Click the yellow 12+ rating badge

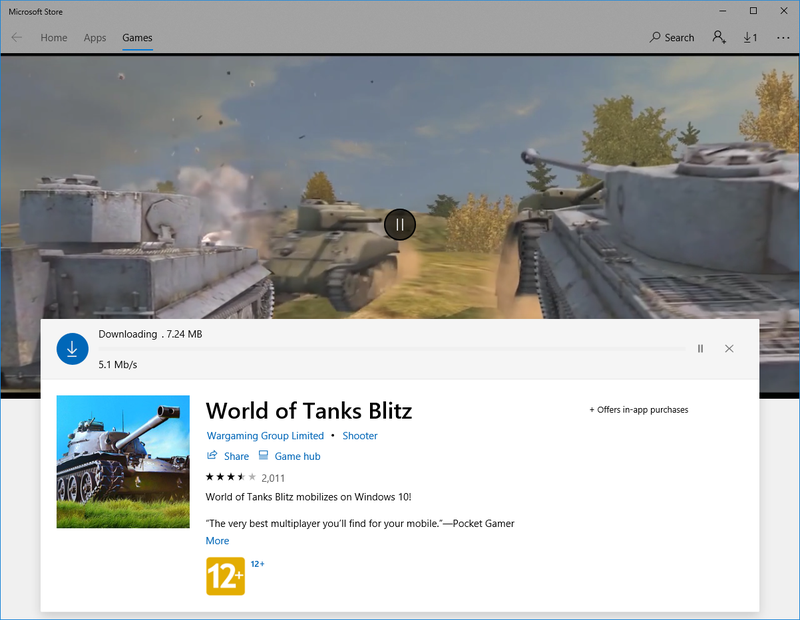click(226, 576)
